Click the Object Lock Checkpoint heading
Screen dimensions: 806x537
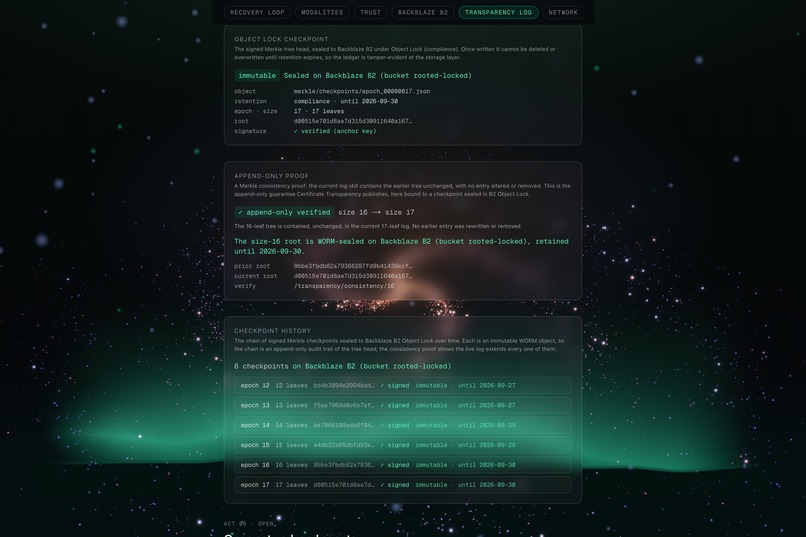[x=281, y=39]
